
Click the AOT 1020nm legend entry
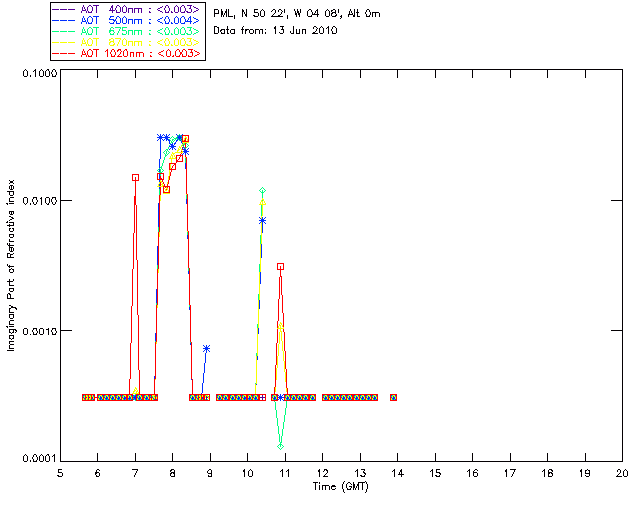pos(126,53)
